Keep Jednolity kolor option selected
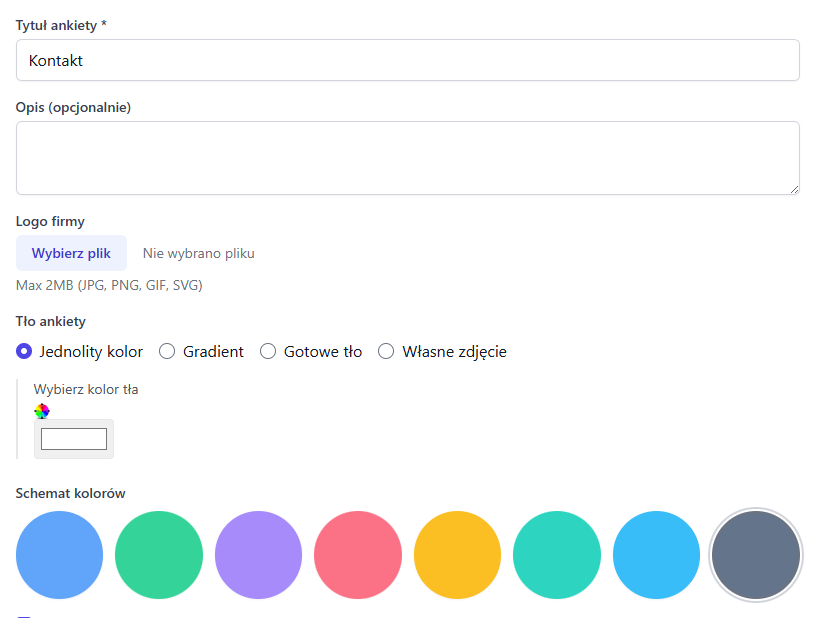Screen dimensions: 823x618 pyautogui.click(x=22, y=351)
